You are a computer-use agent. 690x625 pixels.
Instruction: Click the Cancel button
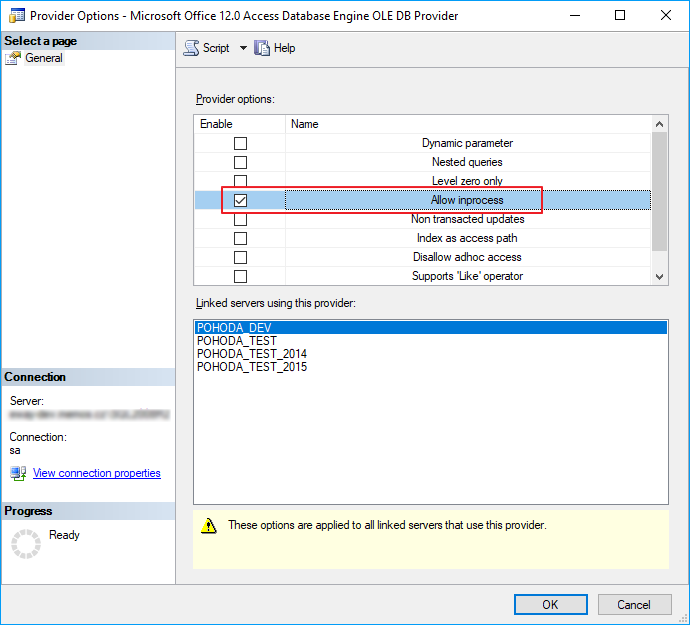[x=634, y=604]
